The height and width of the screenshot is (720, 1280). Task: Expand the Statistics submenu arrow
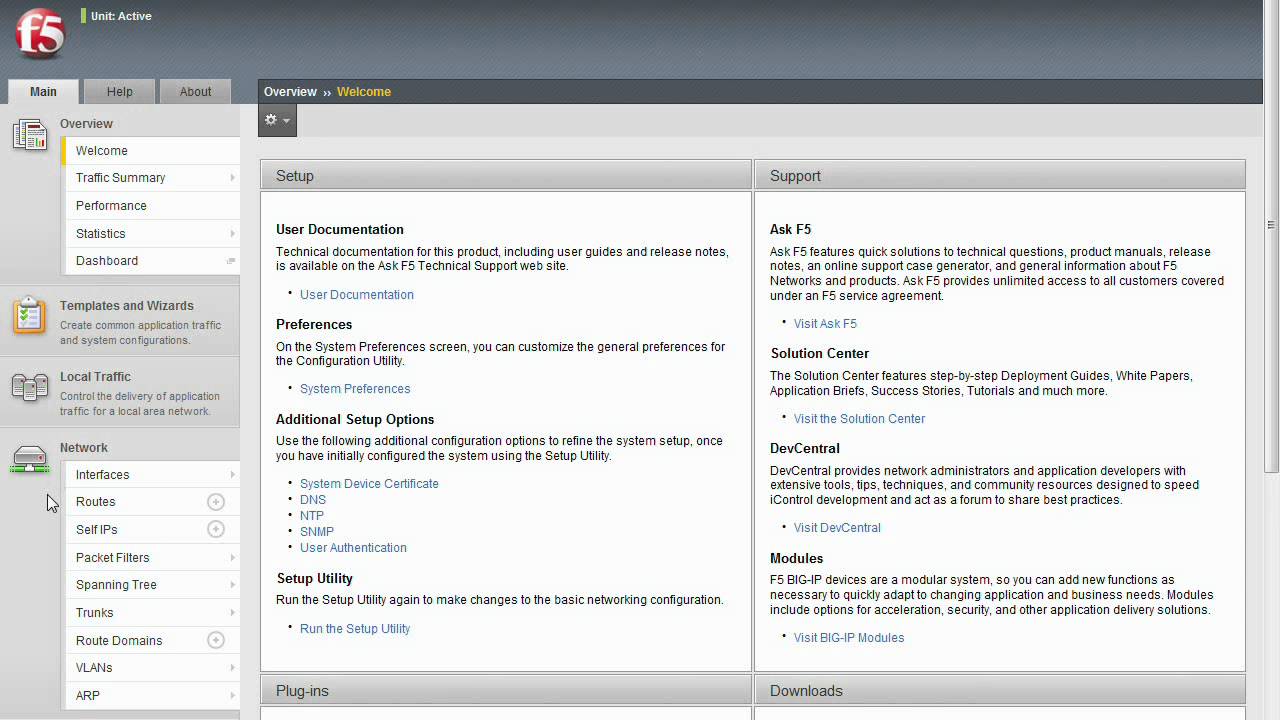pos(232,234)
